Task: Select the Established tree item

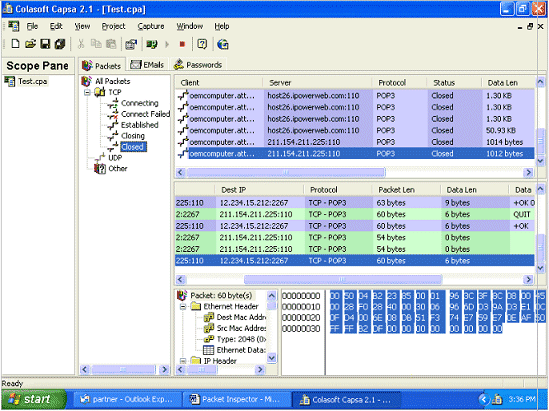Action: point(140,125)
